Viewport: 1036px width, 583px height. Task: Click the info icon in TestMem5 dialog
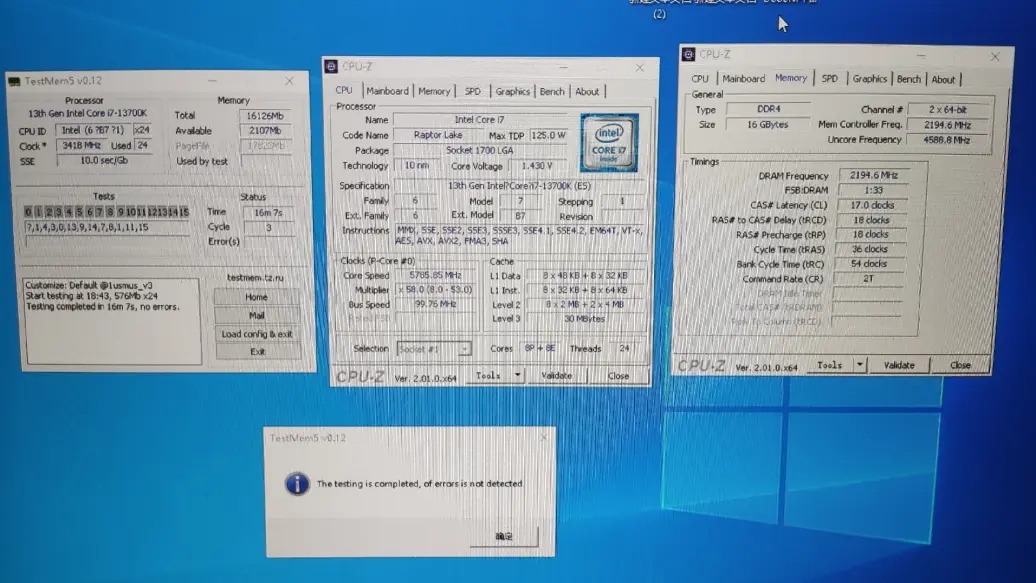297,484
